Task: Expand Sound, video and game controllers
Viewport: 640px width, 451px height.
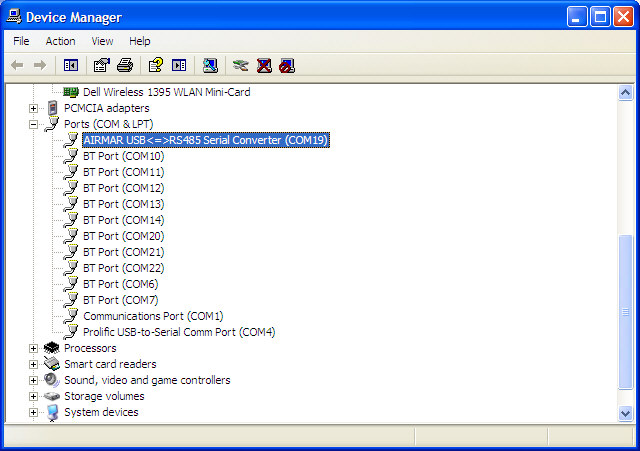Action: [33, 380]
